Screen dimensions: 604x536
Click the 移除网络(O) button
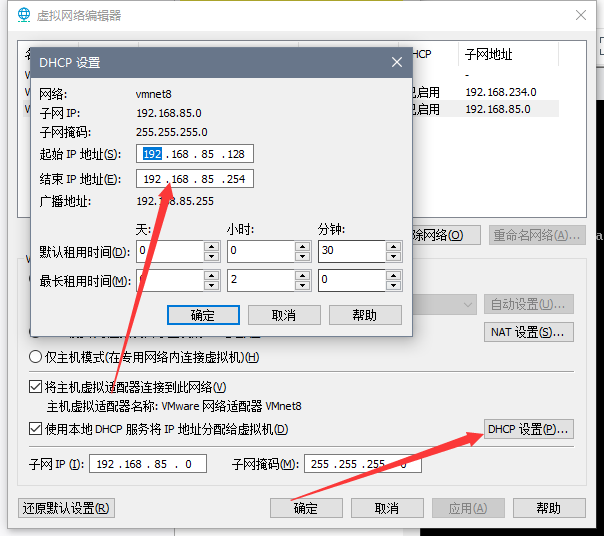[446, 235]
